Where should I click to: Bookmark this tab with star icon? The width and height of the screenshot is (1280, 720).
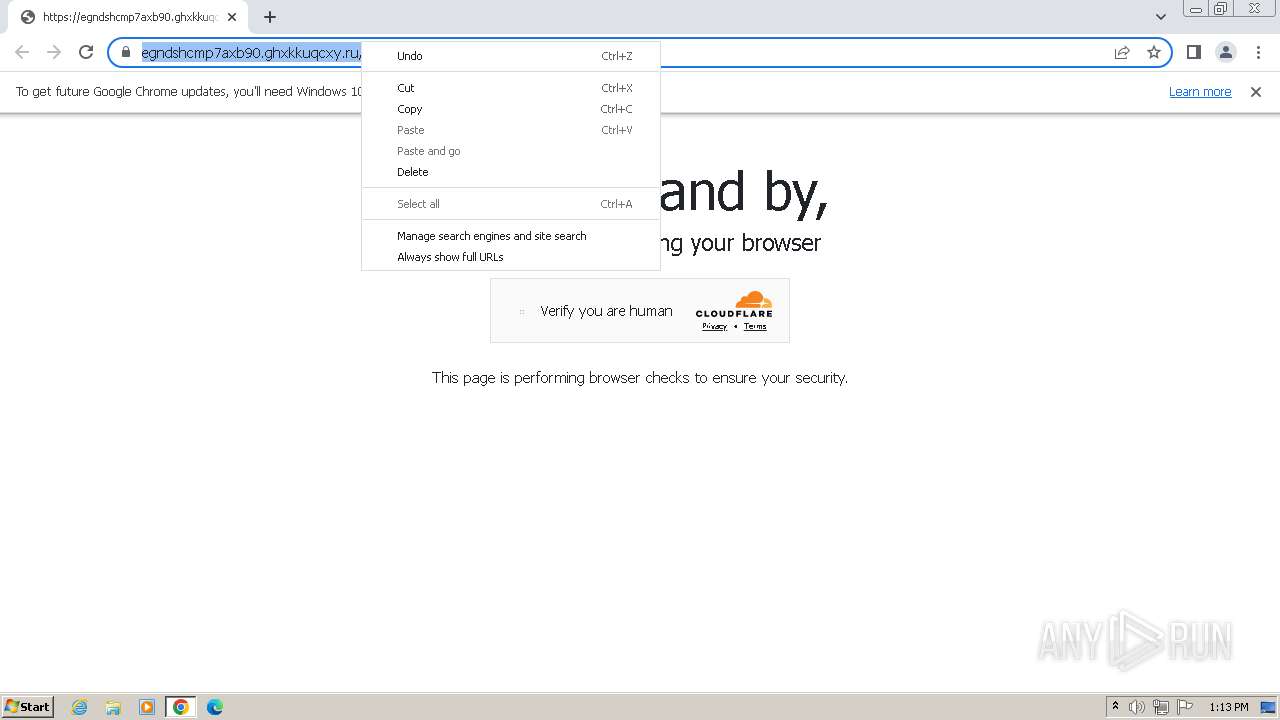(x=1154, y=52)
